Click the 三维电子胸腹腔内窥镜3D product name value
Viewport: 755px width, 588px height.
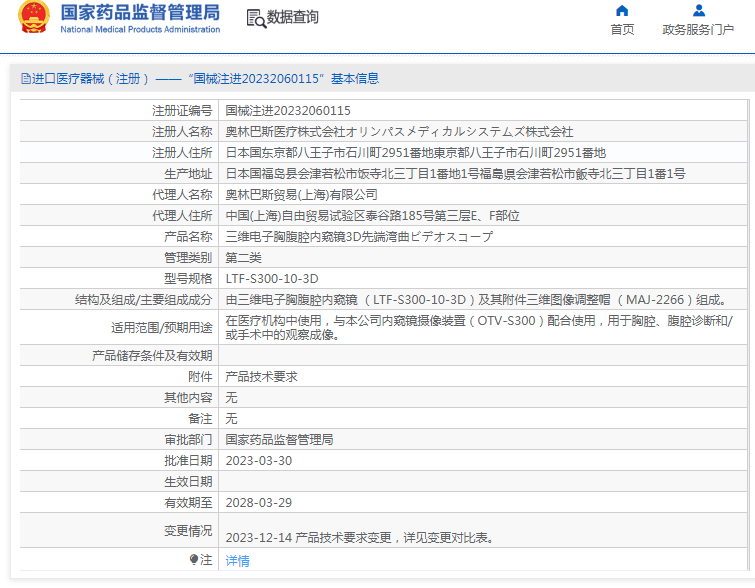pyautogui.click(x=359, y=236)
